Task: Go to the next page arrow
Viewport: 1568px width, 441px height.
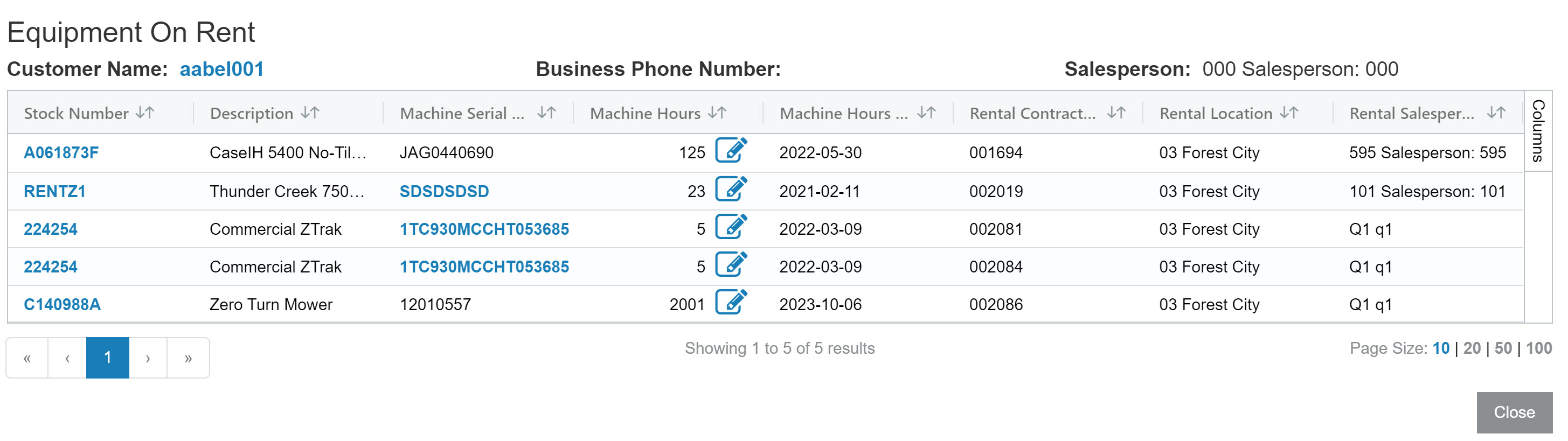Action: pos(148,358)
